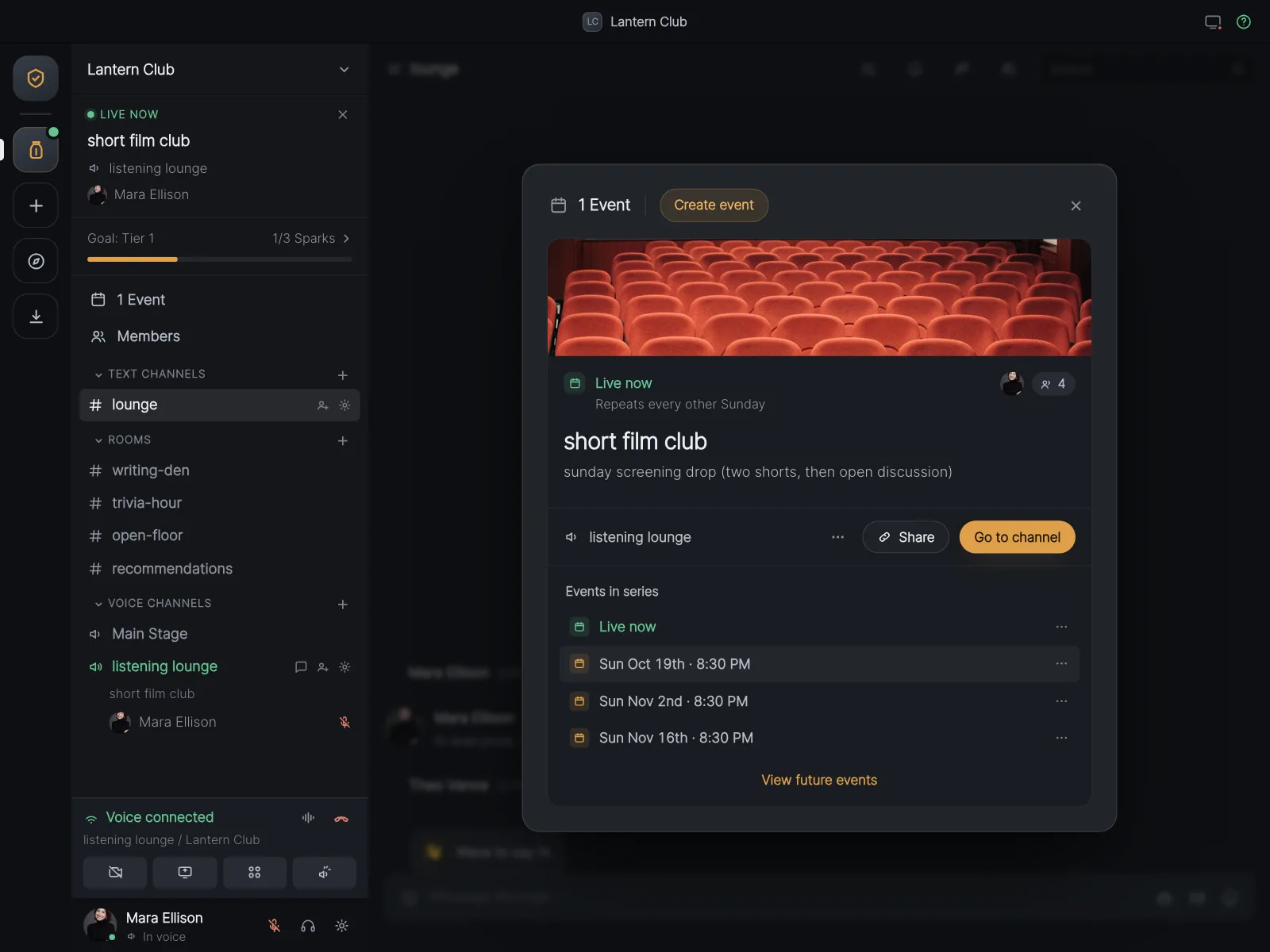Close the events dialog
Screen dimensions: 1270x952
coord(1076,205)
